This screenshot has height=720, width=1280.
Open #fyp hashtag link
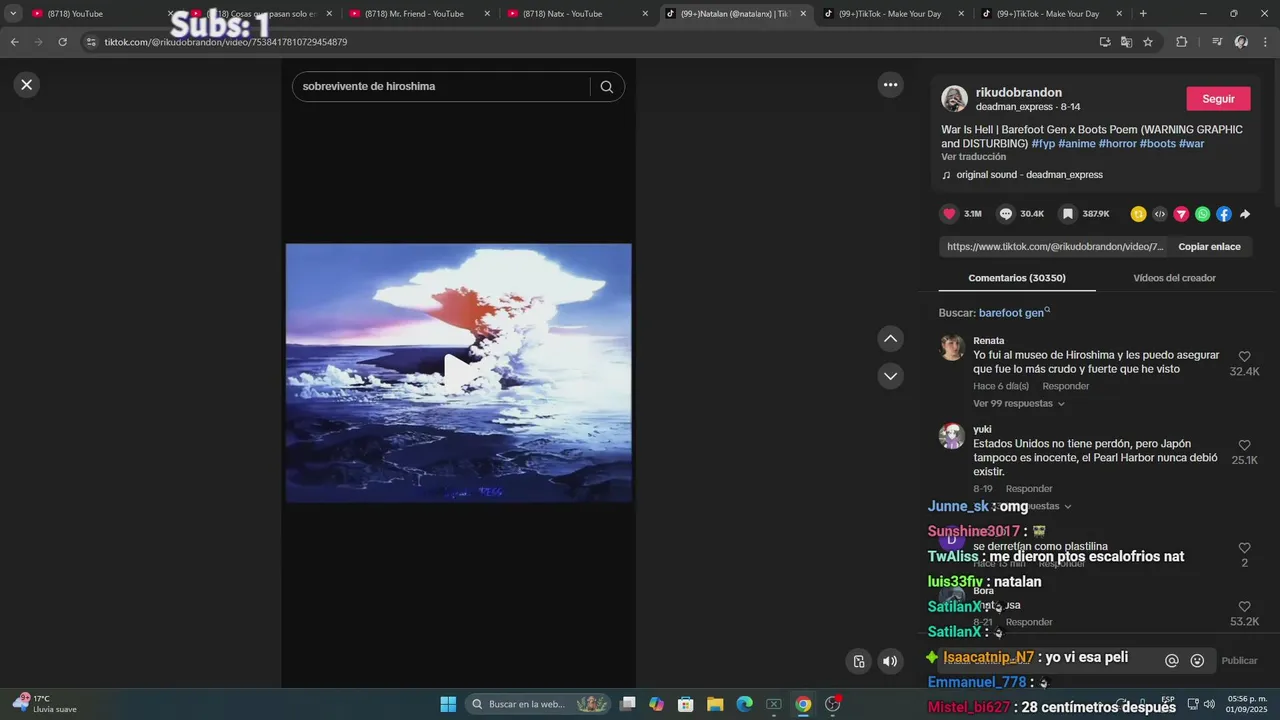(1043, 144)
